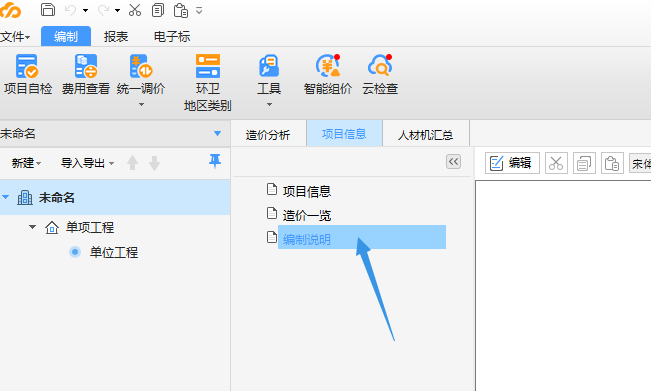Select the 单位工程 tree item
This screenshot has height=391, width=651.
click(114, 252)
